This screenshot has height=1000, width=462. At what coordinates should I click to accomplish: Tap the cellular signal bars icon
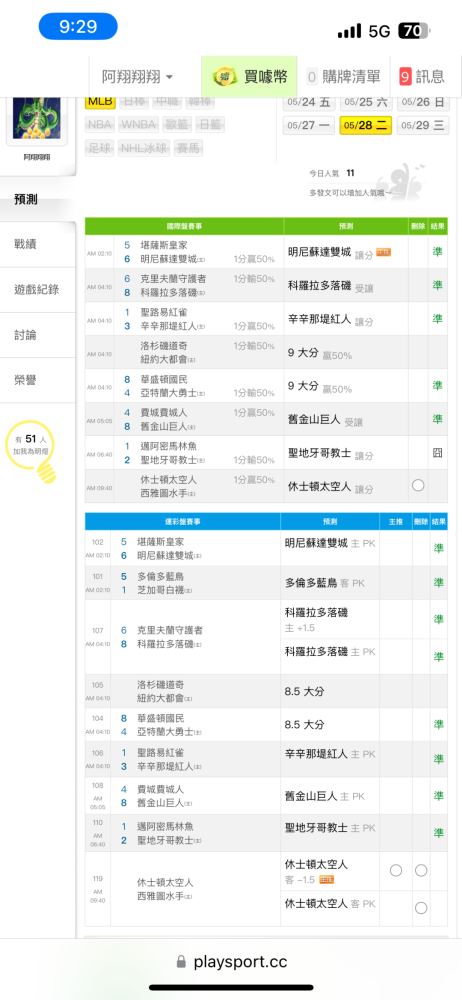coord(349,31)
